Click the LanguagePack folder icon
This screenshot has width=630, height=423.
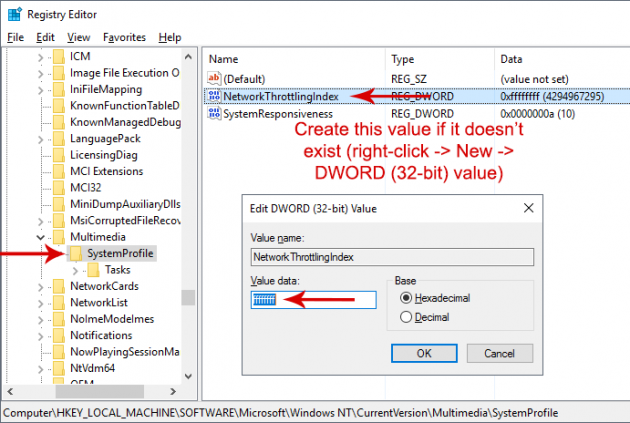coord(59,139)
